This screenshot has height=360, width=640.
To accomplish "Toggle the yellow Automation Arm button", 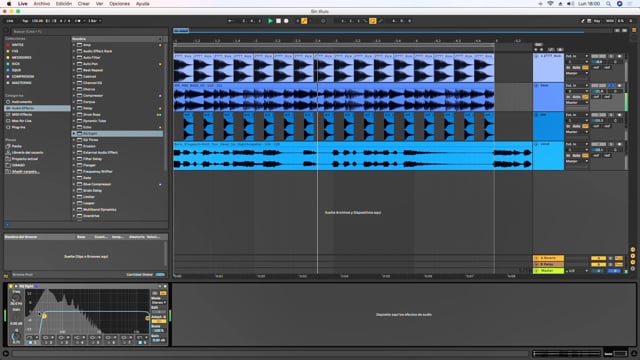I will click(x=304, y=21).
